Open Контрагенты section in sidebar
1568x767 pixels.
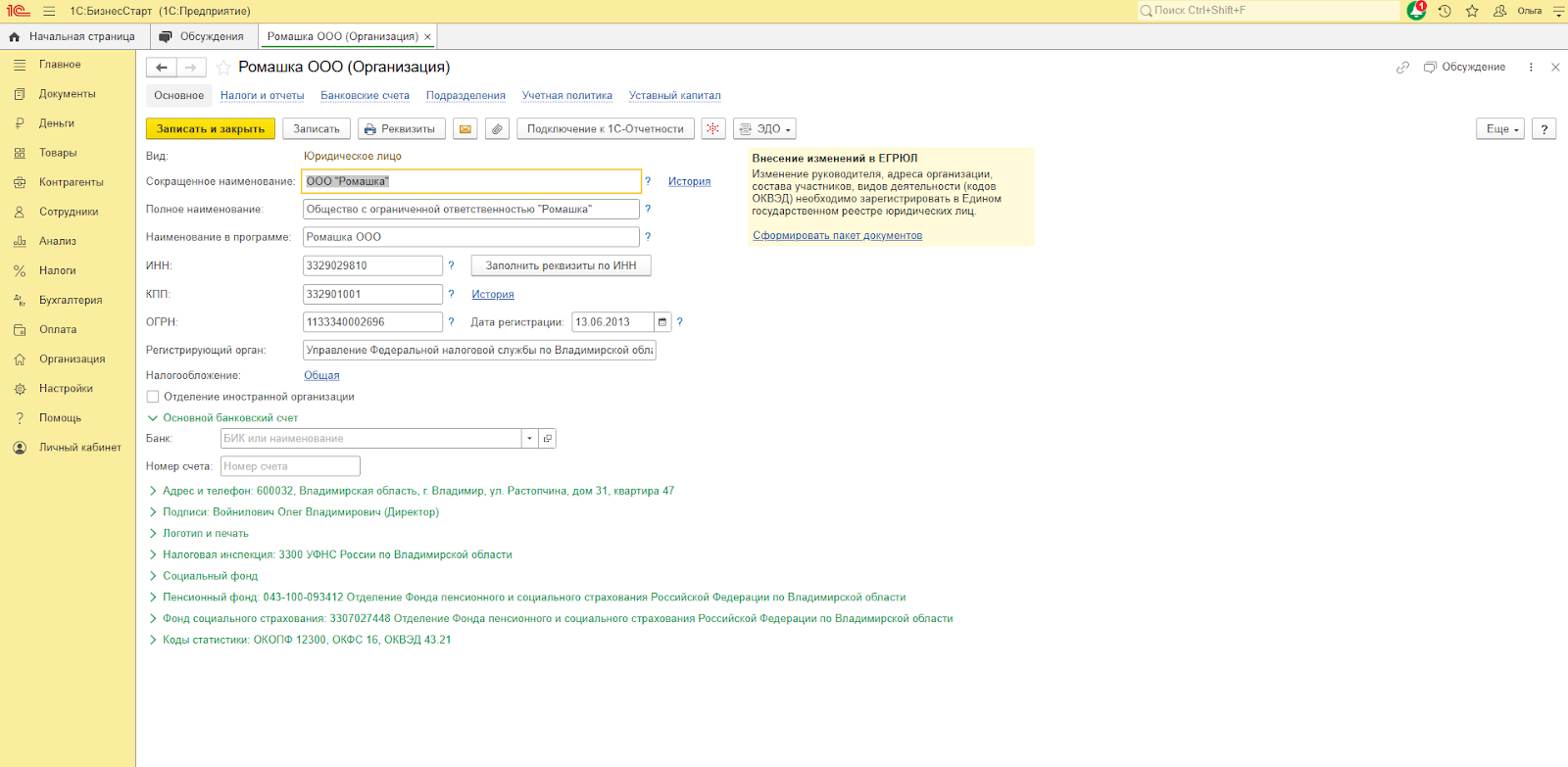click(69, 182)
